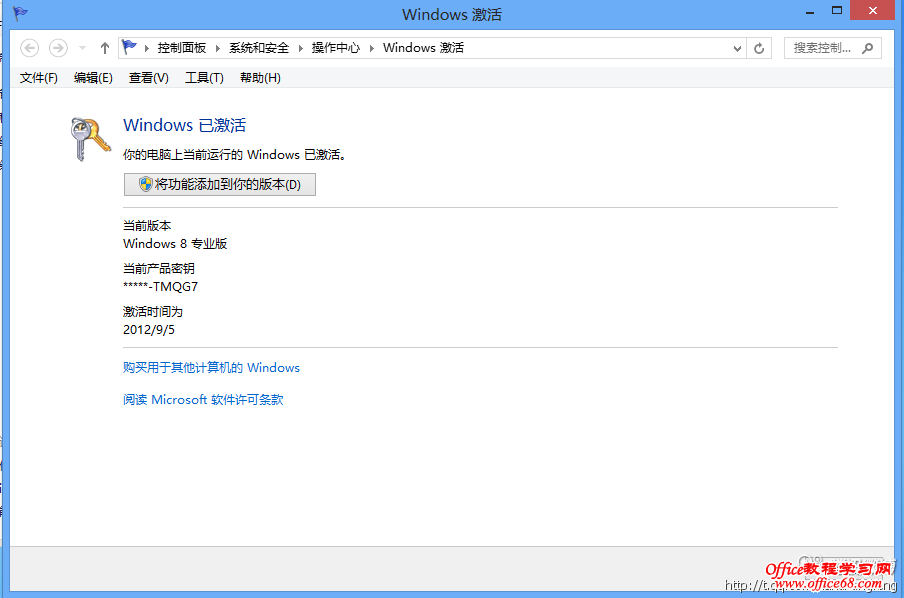Screen dimensions: 904x598
Task: Click the back navigation arrow
Action: click(29, 47)
